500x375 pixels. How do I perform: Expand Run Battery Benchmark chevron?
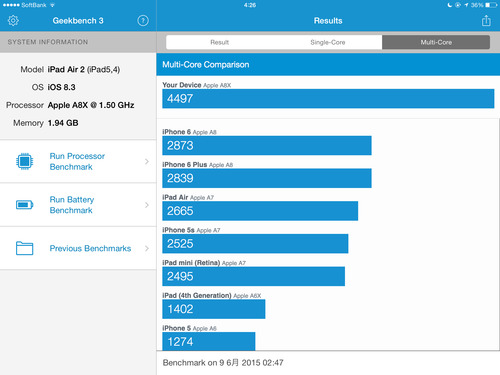(x=147, y=205)
